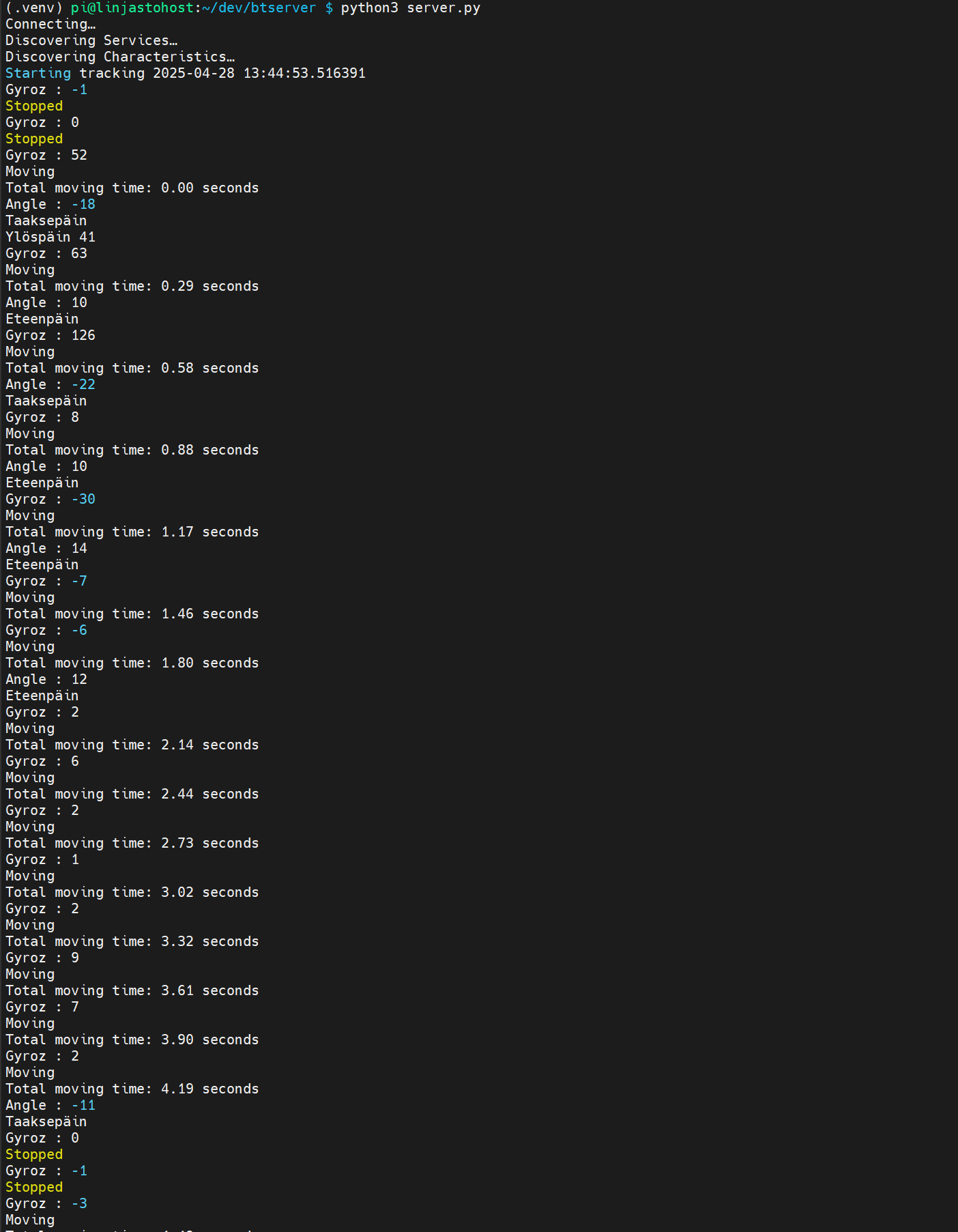Click the Angle : -11 value
The height and width of the screenshot is (1232, 958).
click(83, 1106)
